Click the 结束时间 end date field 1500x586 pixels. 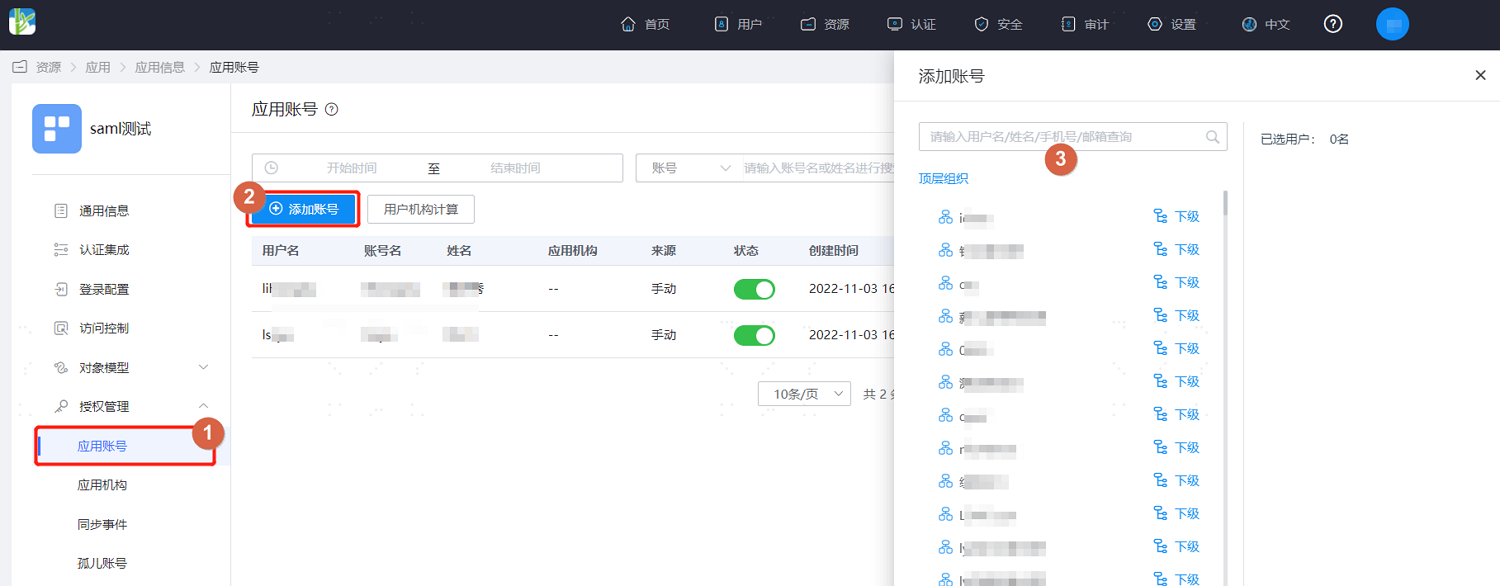tap(516, 168)
